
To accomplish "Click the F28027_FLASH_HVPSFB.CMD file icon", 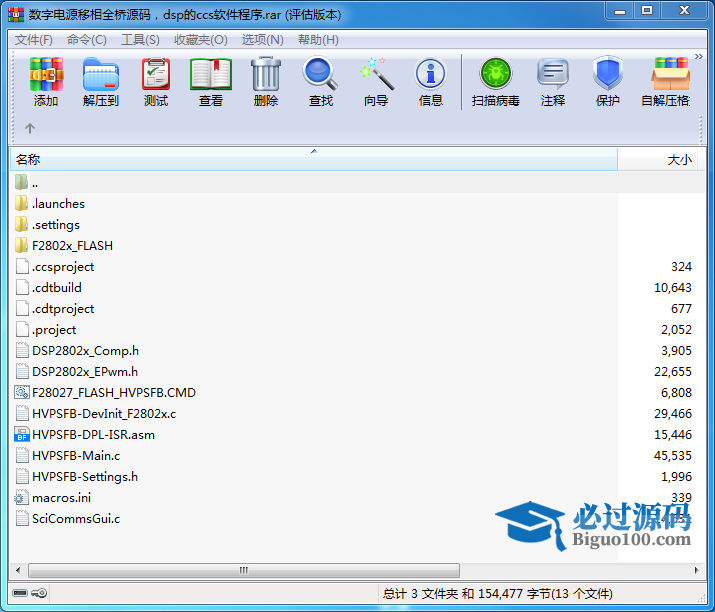I will pyautogui.click(x=22, y=392).
